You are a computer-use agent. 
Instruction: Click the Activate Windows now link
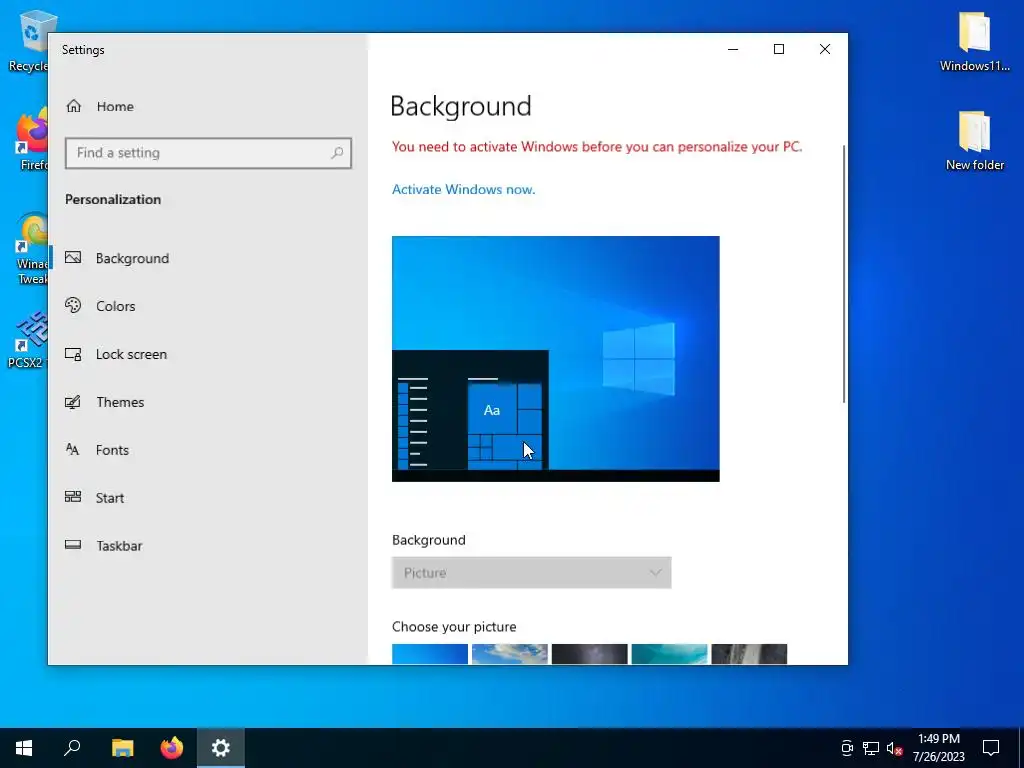click(x=464, y=189)
